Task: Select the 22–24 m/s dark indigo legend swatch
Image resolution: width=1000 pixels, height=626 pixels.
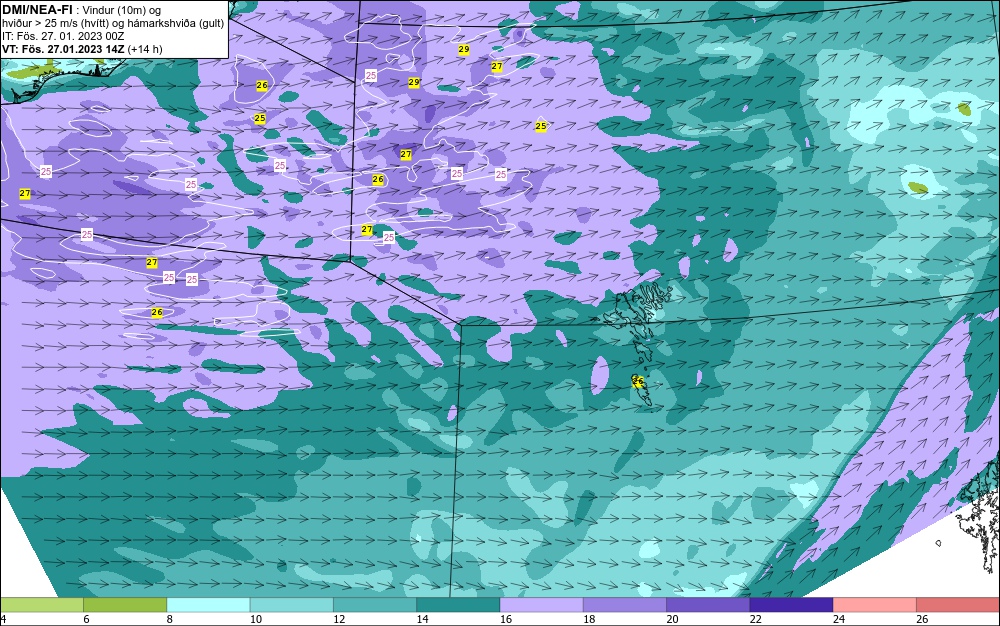Action: point(791,604)
